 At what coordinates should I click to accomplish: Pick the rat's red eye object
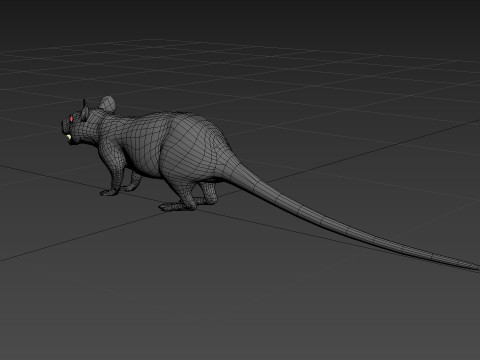click(x=71, y=119)
